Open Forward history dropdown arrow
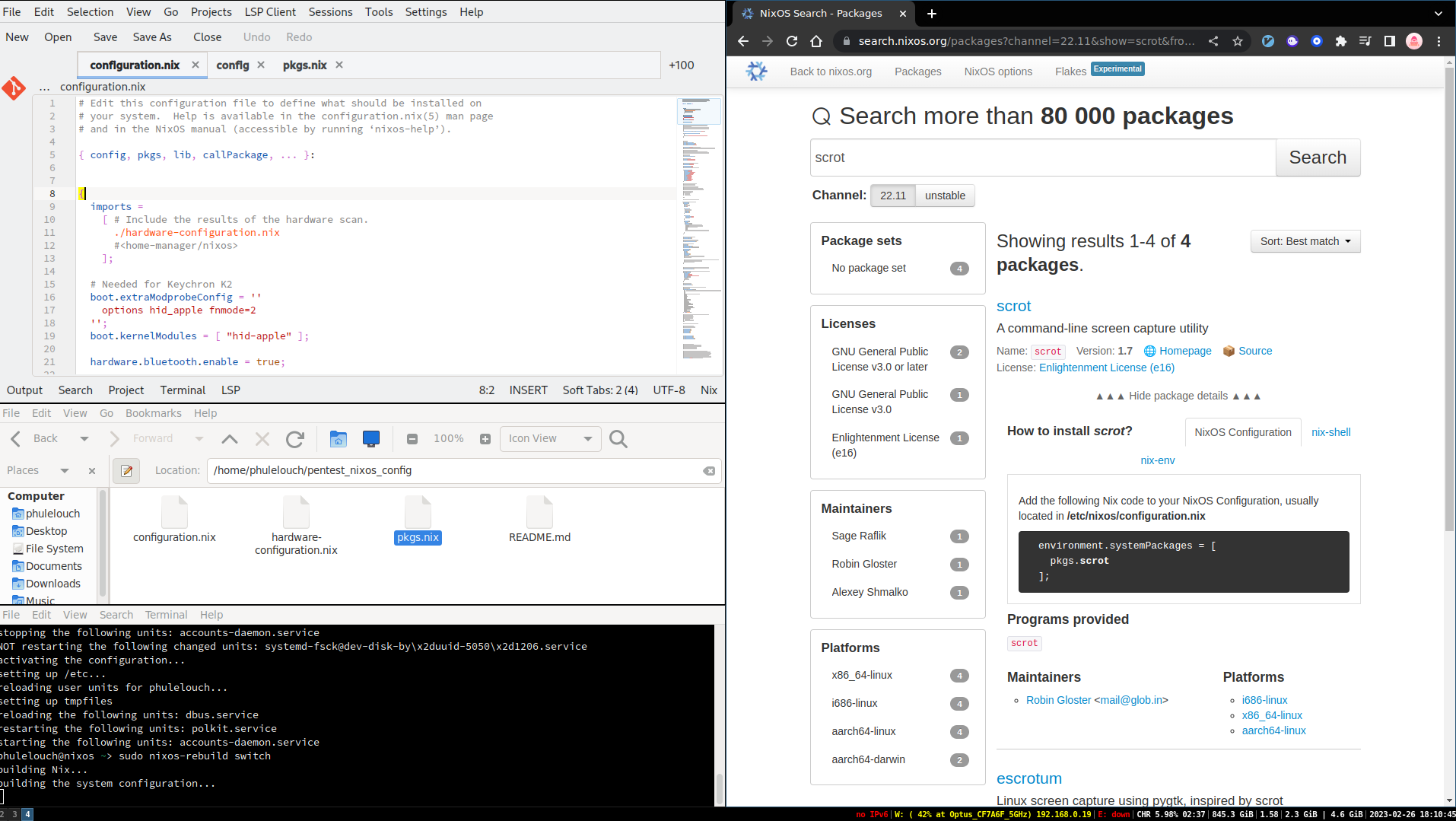This screenshot has width=1456, height=821. tap(199, 438)
